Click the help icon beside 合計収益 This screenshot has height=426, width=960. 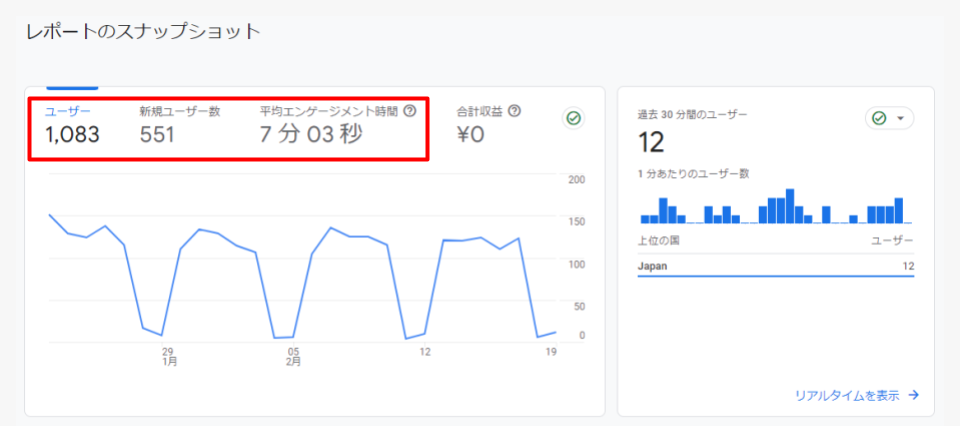tap(515, 111)
